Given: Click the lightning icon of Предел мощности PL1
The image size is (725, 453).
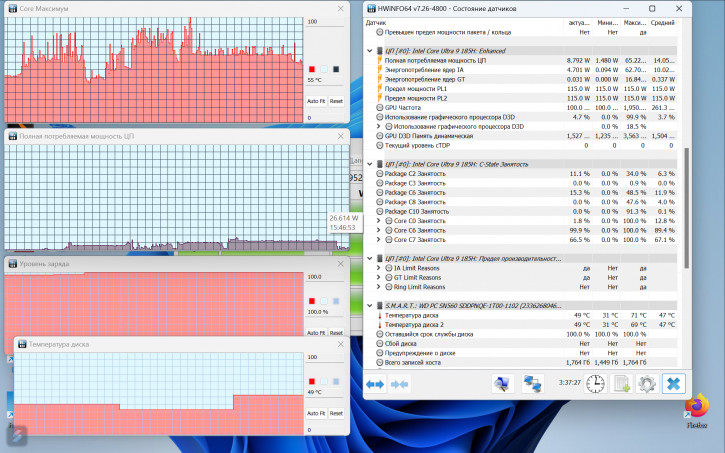Looking at the screenshot, I should click(x=380, y=89).
